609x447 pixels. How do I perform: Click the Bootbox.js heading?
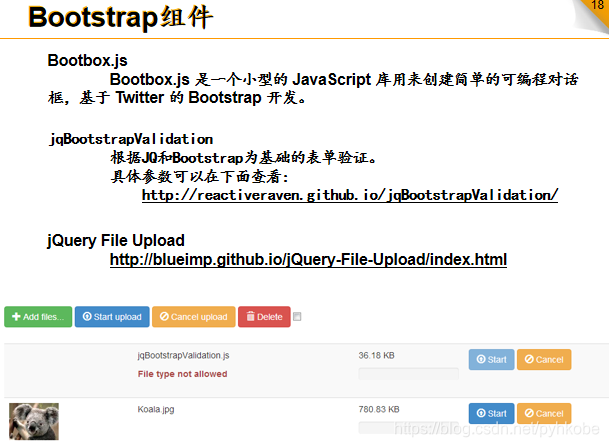click(x=87, y=61)
